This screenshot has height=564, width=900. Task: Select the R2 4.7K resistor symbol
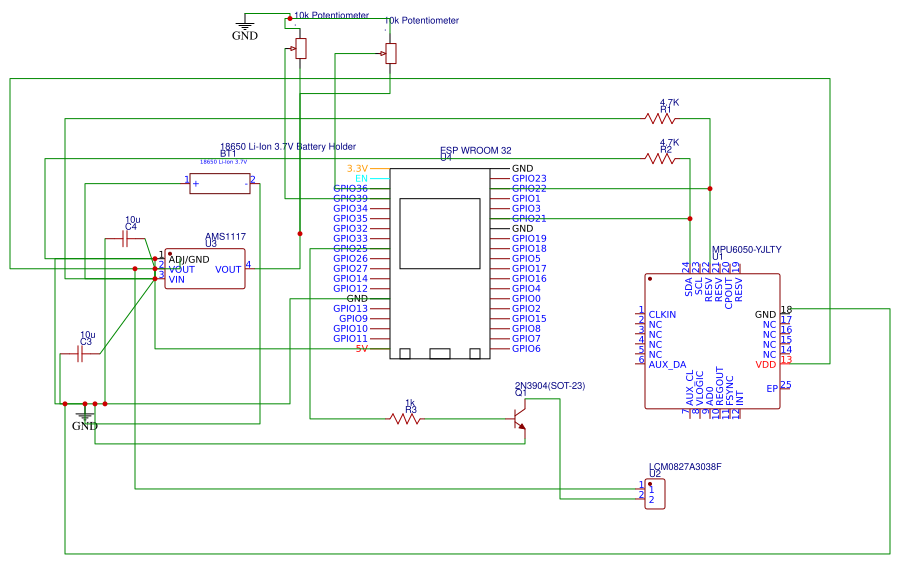pyautogui.click(x=660, y=158)
